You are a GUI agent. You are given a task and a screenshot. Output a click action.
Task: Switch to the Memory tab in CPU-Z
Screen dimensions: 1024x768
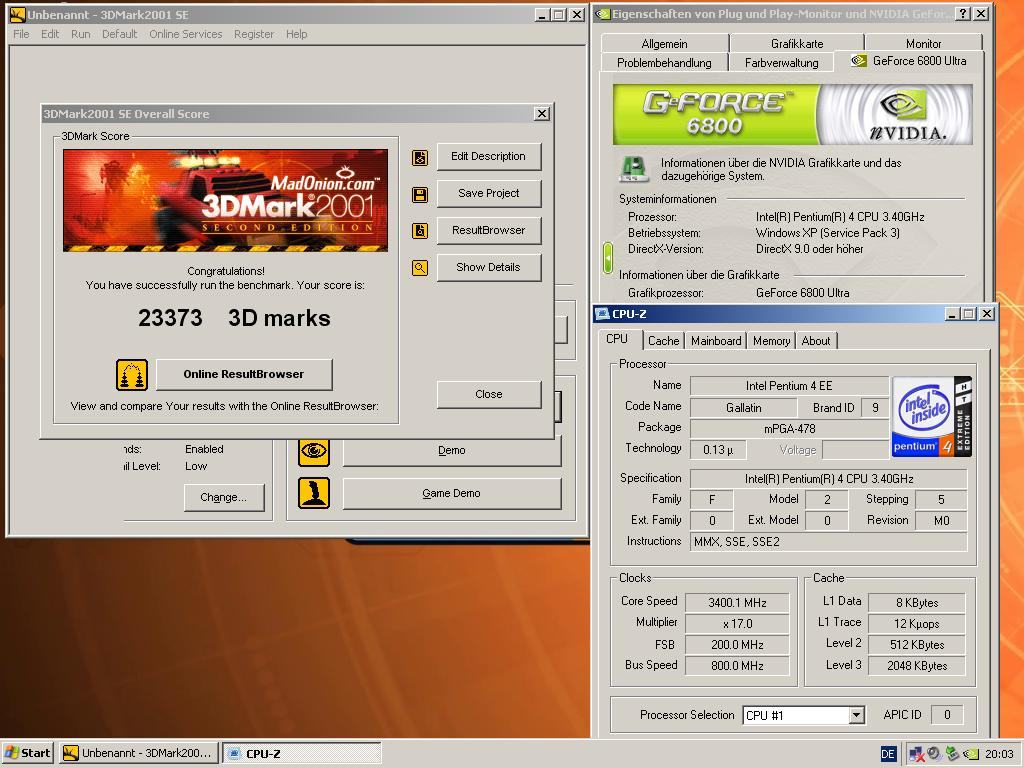tap(771, 341)
